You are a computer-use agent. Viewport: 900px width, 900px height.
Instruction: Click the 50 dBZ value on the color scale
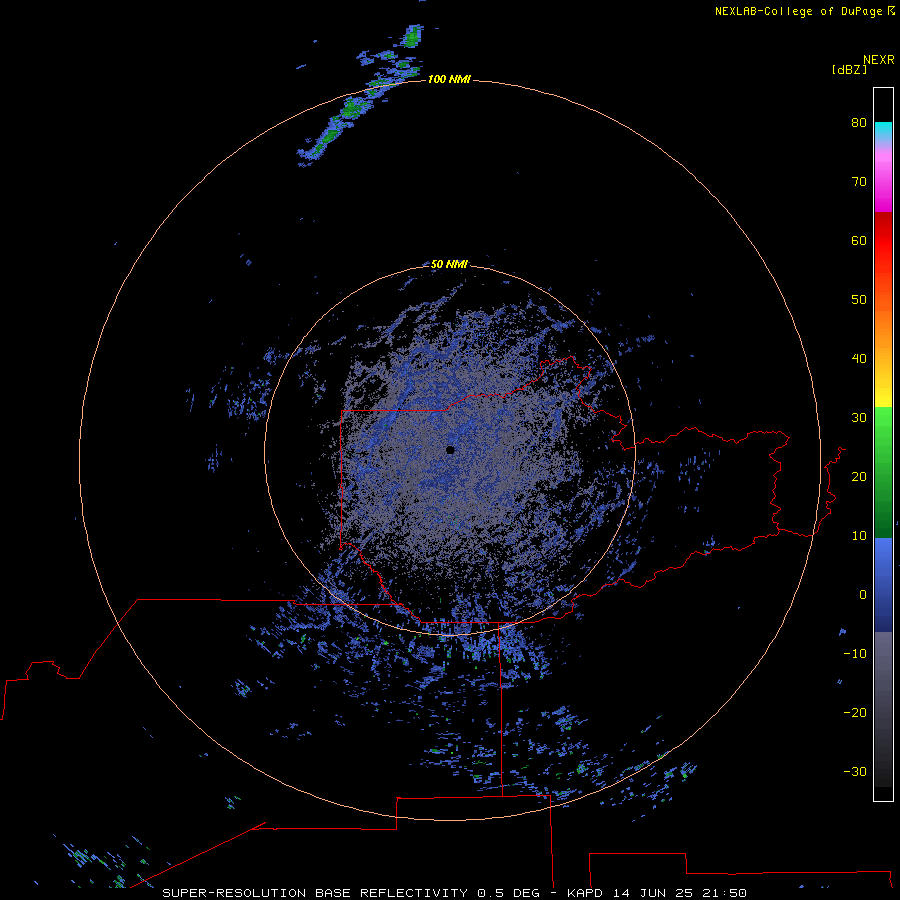pos(859,300)
